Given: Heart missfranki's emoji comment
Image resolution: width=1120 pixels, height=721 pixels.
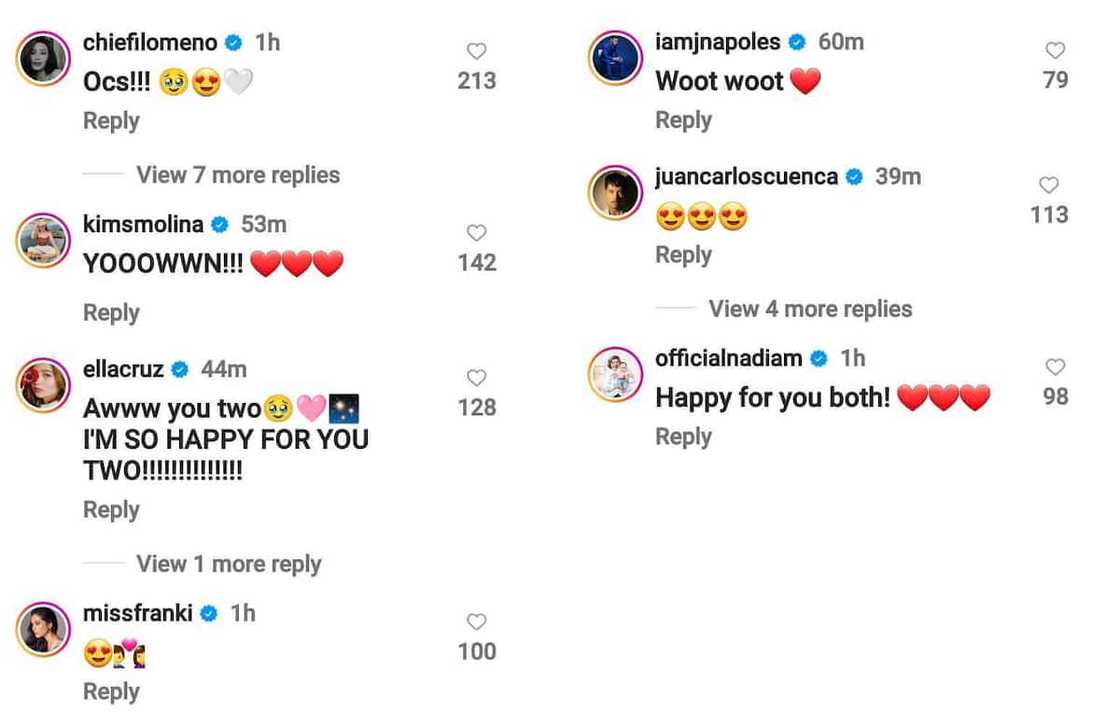Looking at the screenshot, I should pyautogui.click(x=477, y=622).
